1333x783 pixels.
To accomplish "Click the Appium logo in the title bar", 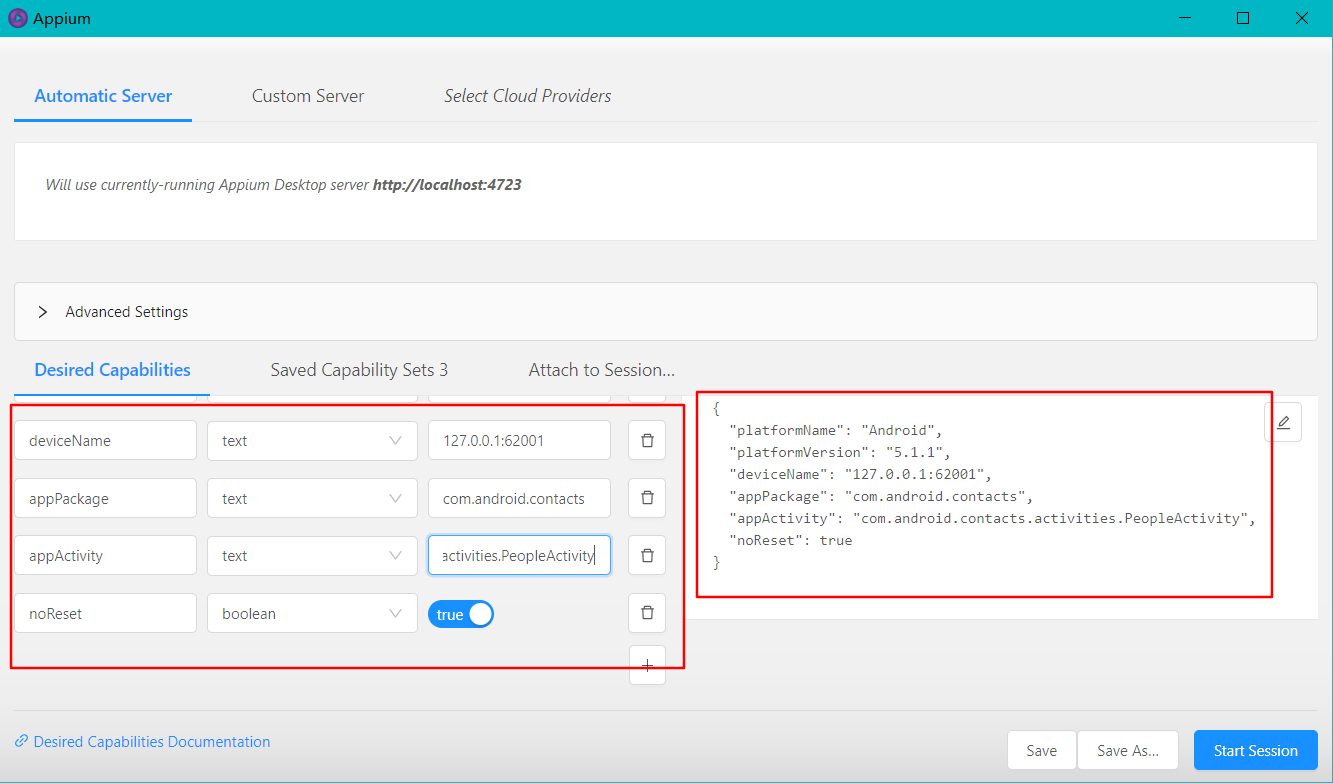I will (17, 17).
